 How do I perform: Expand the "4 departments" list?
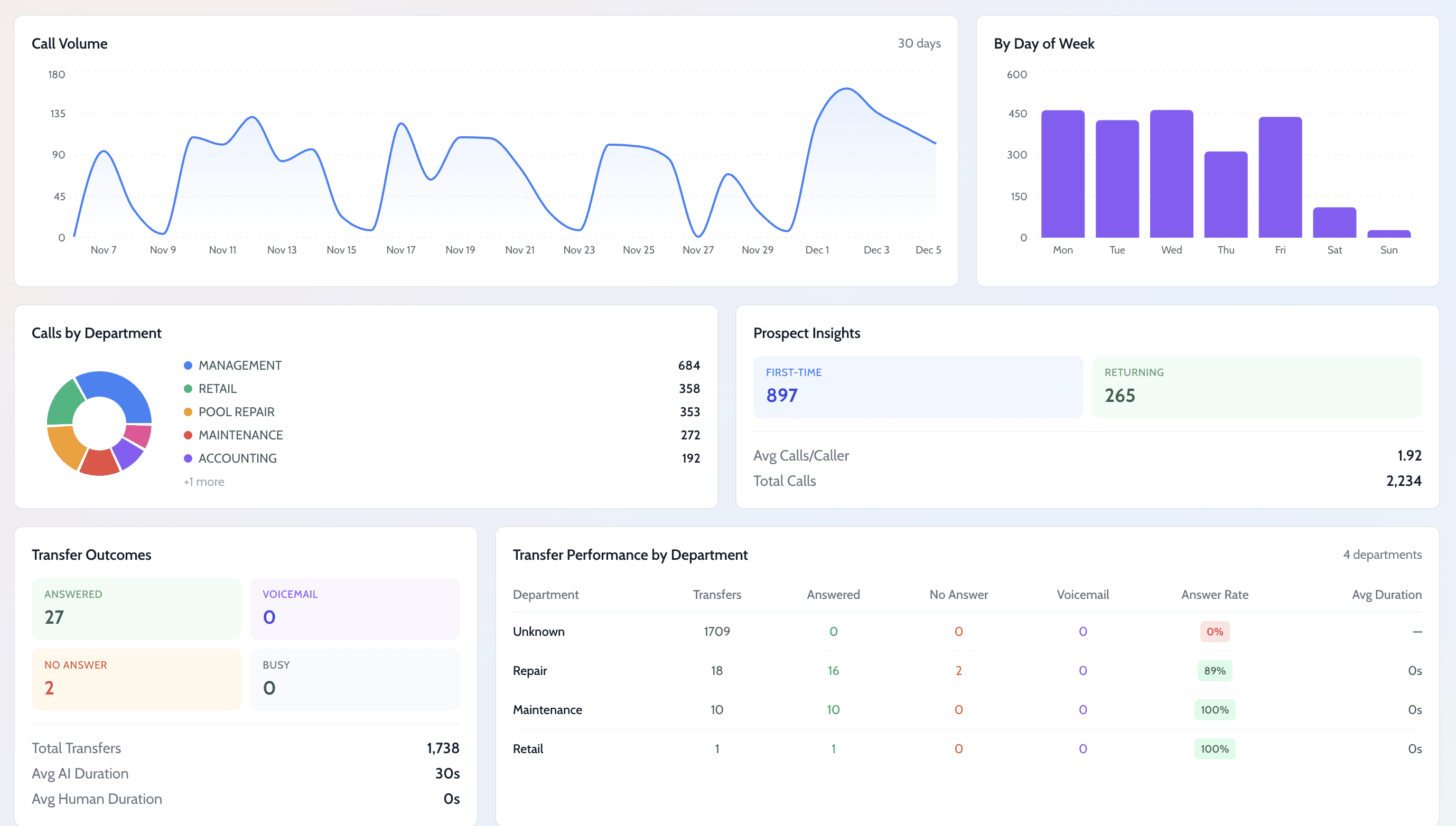1382,554
